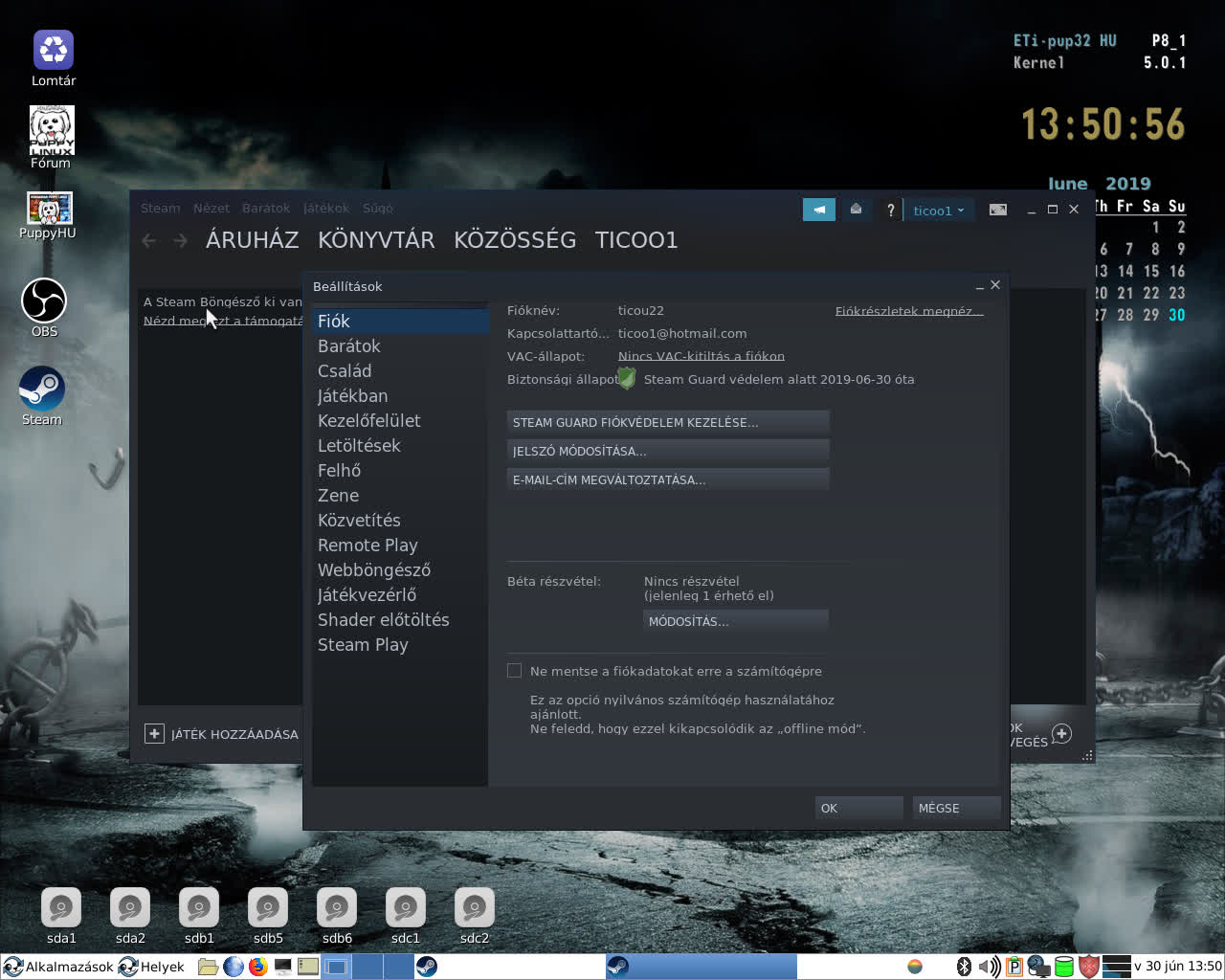Go to the KÖZÖSSÉG community tab
This screenshot has width=1225, height=980.
pyautogui.click(x=515, y=240)
